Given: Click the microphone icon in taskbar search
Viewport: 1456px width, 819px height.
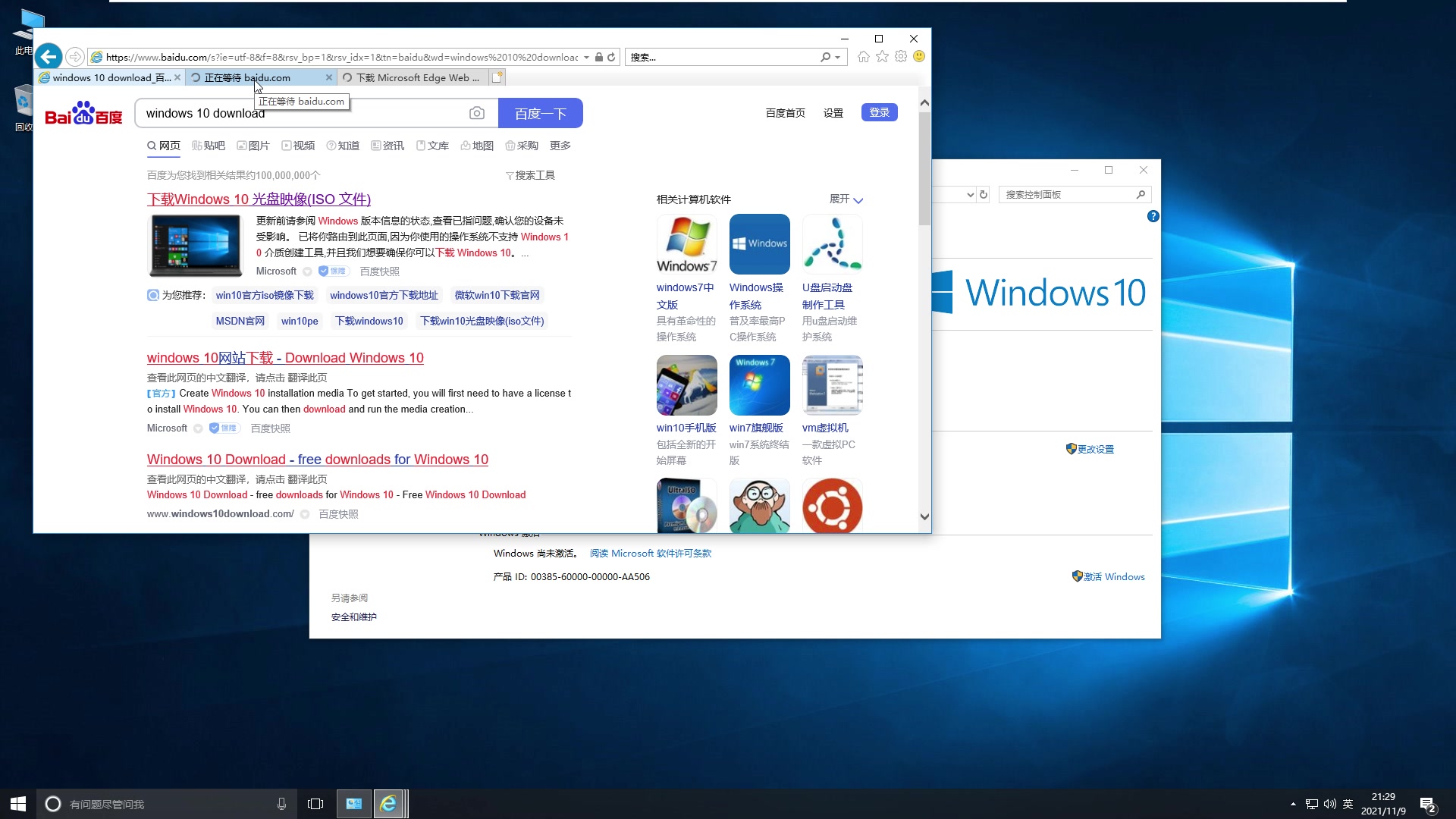Looking at the screenshot, I should coord(281,804).
